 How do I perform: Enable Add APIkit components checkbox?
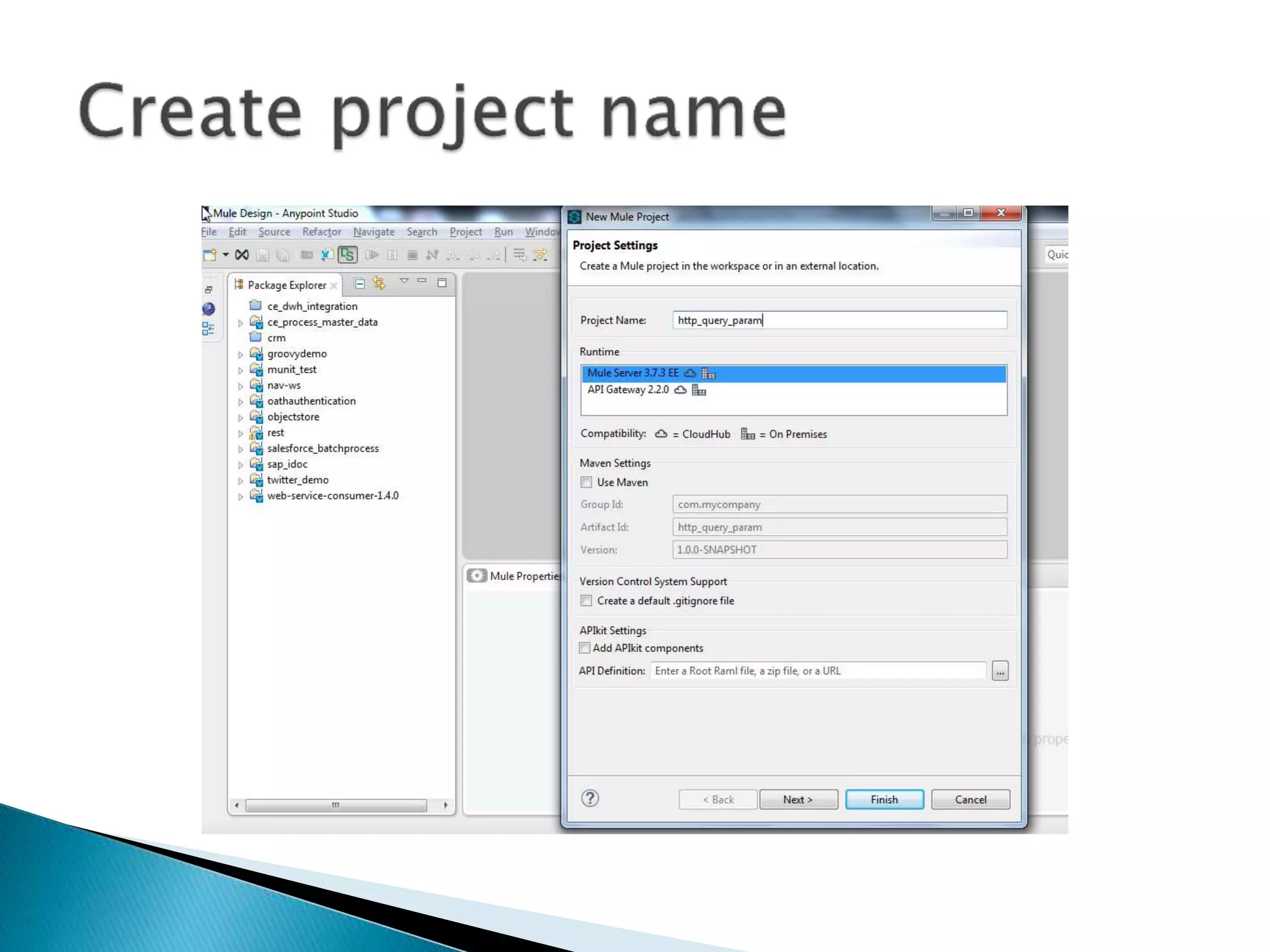coord(584,648)
